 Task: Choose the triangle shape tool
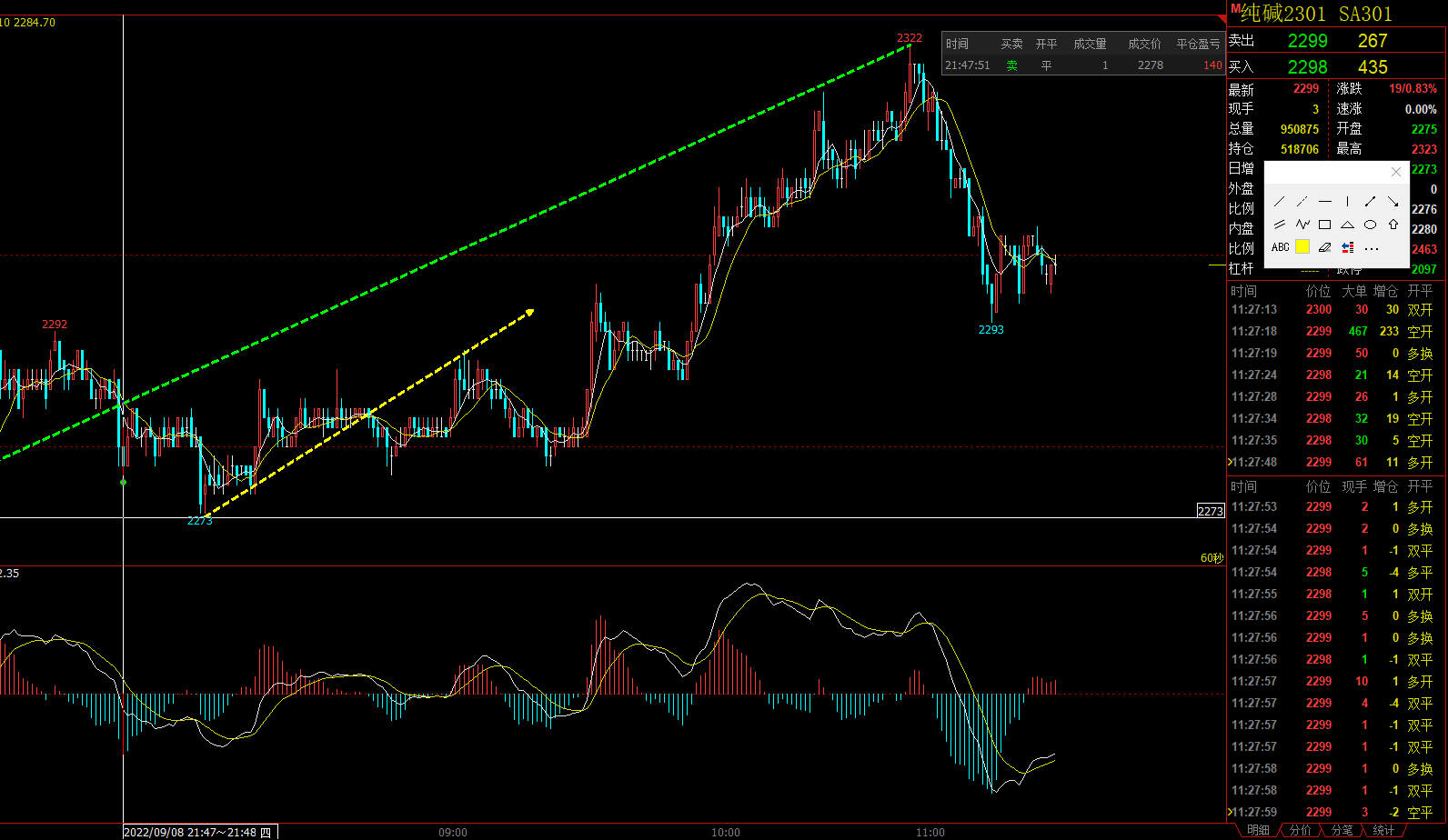point(1348,225)
